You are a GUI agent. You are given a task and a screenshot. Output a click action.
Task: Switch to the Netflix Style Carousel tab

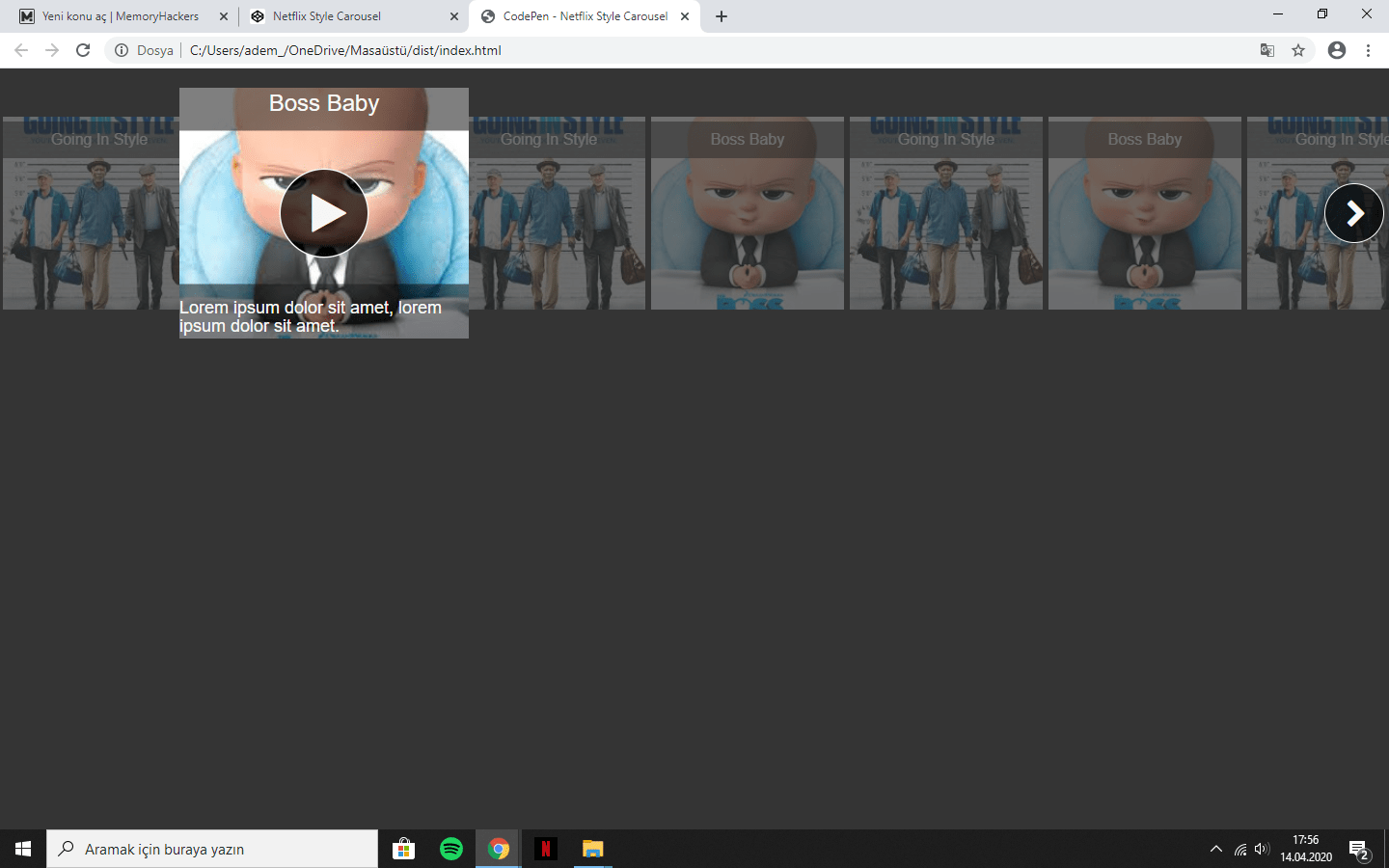[x=352, y=16]
